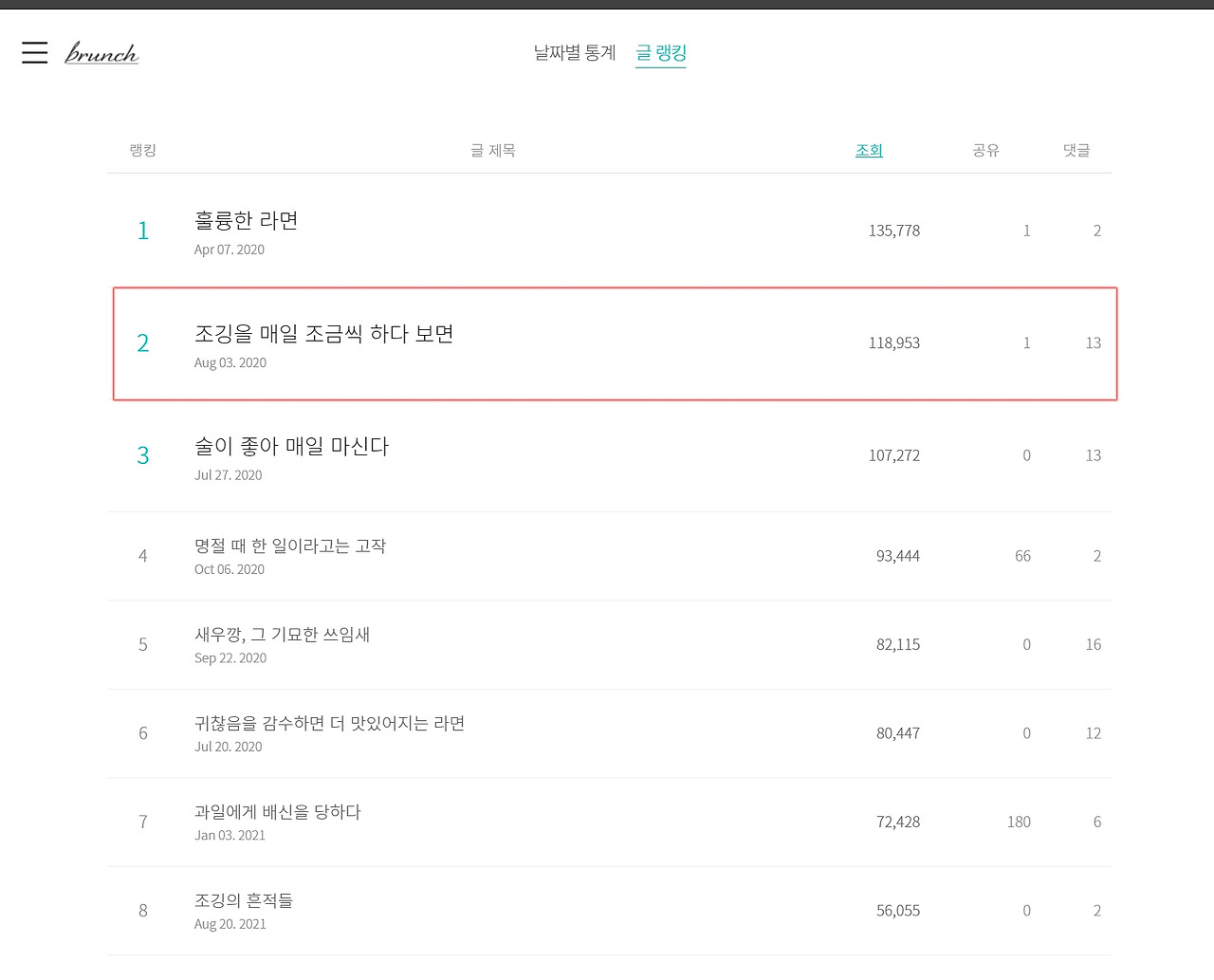
Task: Switch to the 날짜별 통계 tab
Action: 575,53
